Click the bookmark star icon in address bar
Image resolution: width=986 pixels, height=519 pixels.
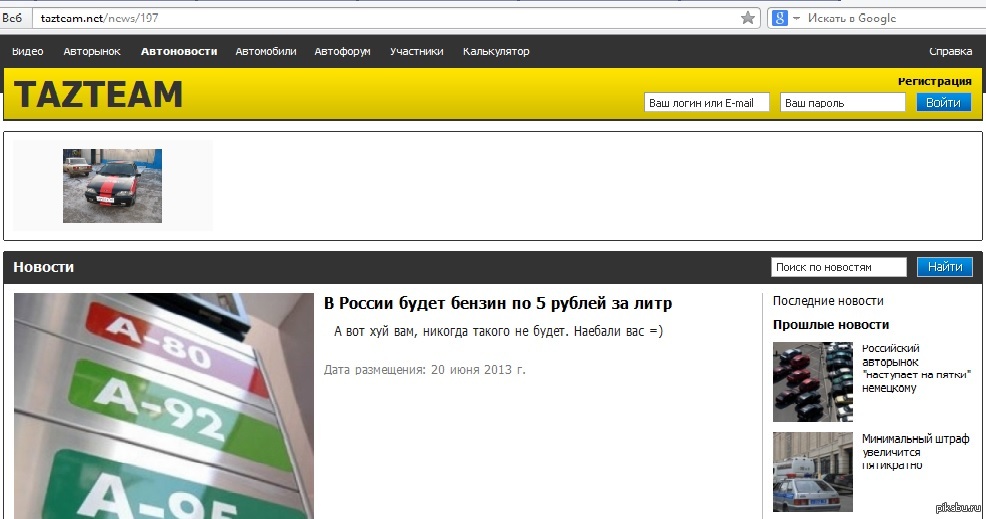[x=747, y=18]
